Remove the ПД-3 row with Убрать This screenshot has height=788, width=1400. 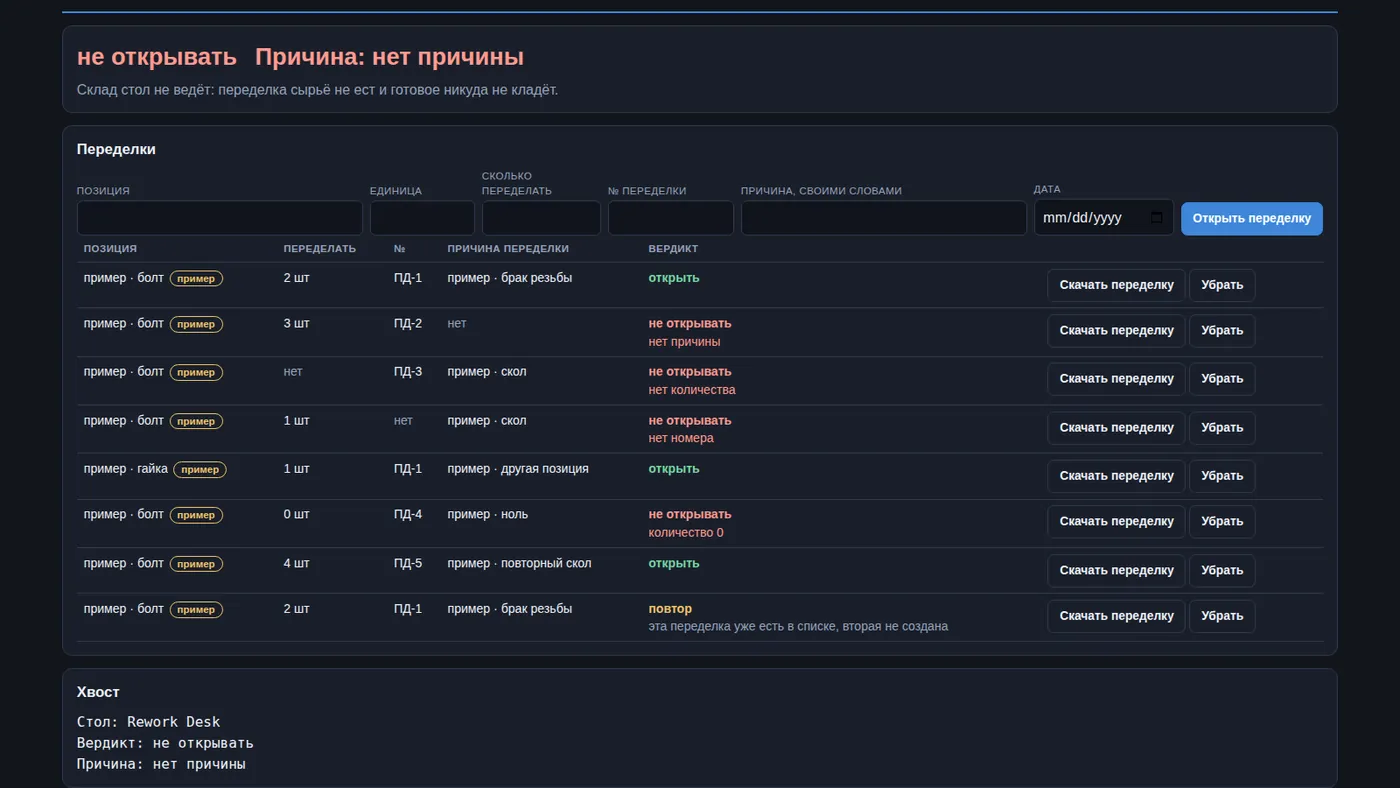click(x=1222, y=379)
